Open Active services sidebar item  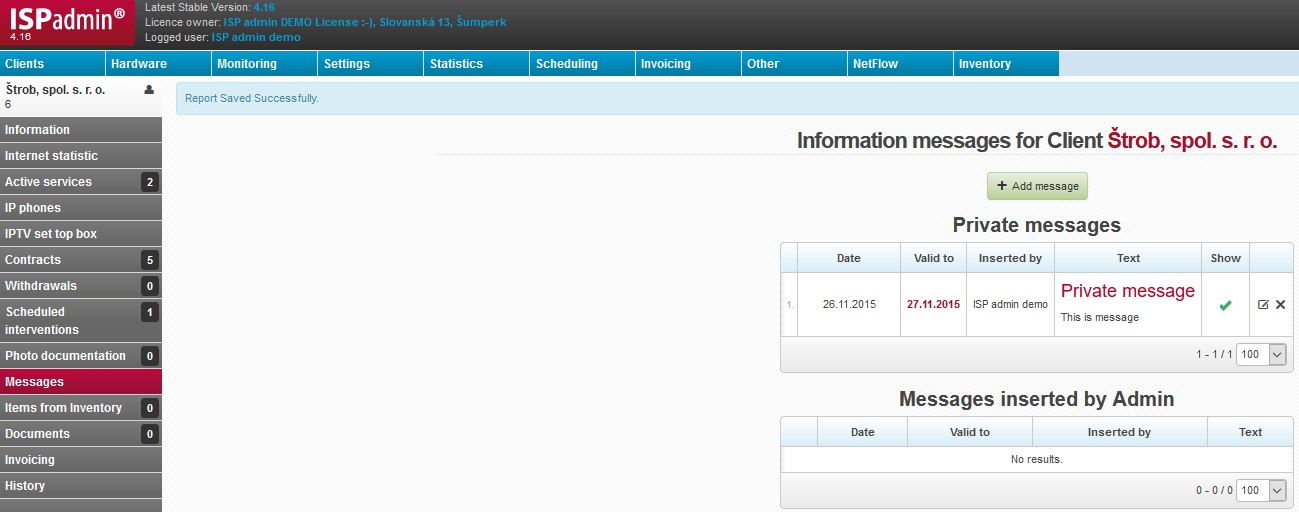(81, 182)
